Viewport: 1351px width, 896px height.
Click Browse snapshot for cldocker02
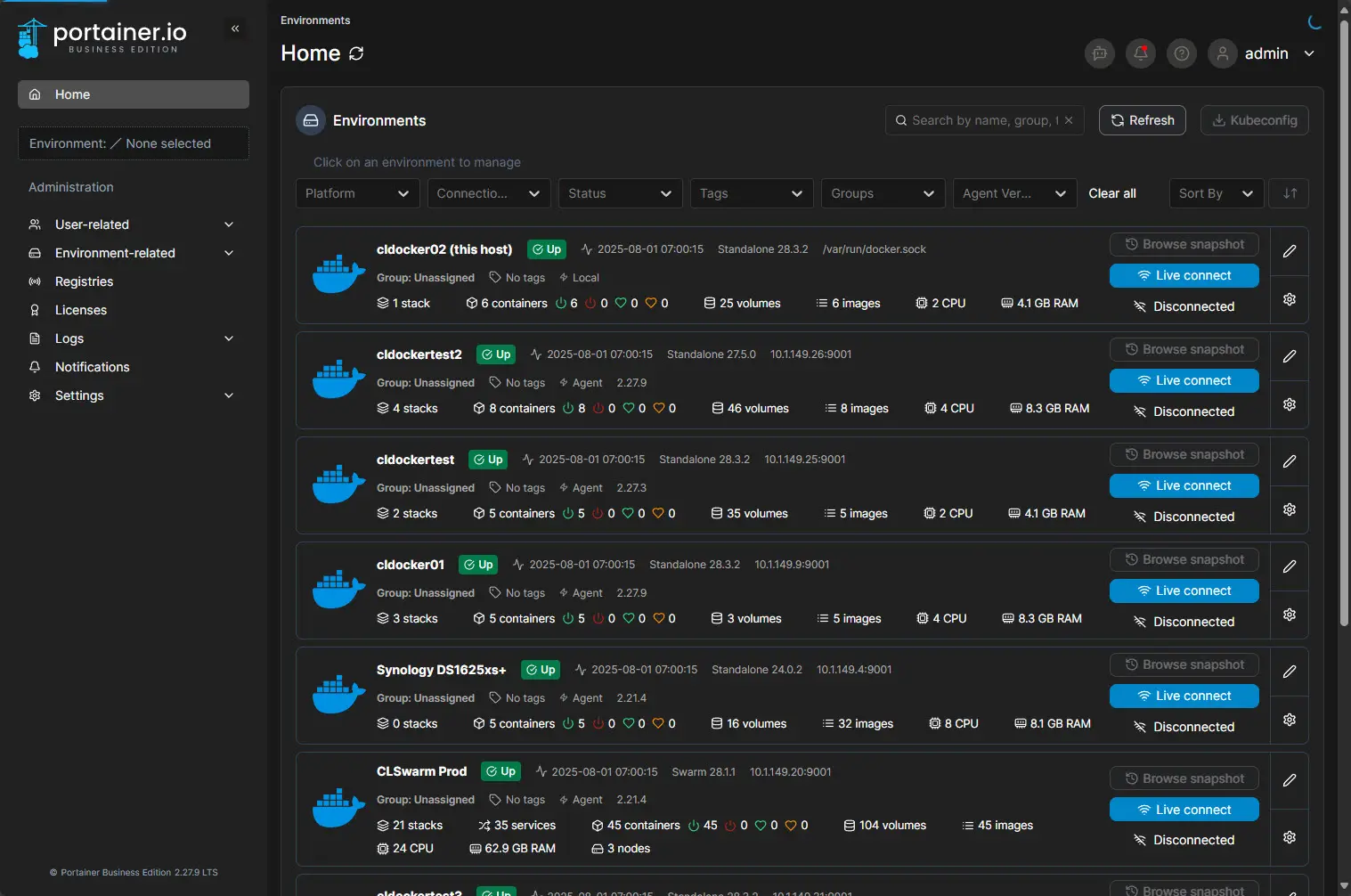coord(1184,245)
